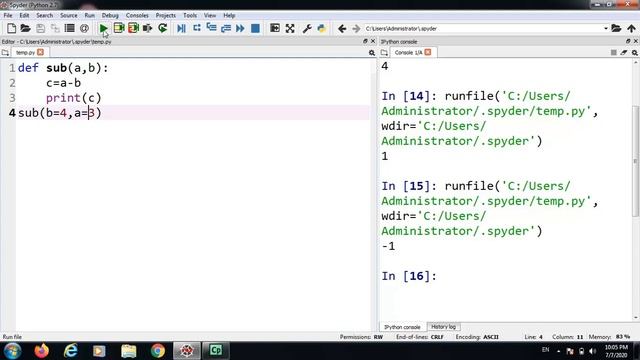Viewport: 640px width, 360px height.
Task: Open the Debug menu
Action: (x=110, y=16)
